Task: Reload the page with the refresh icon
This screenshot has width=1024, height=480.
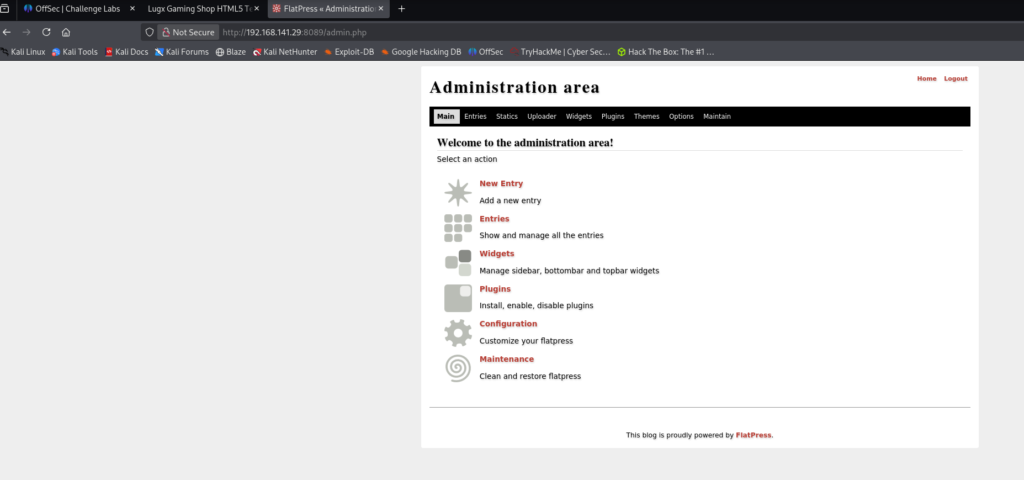Action: pyautogui.click(x=46, y=32)
